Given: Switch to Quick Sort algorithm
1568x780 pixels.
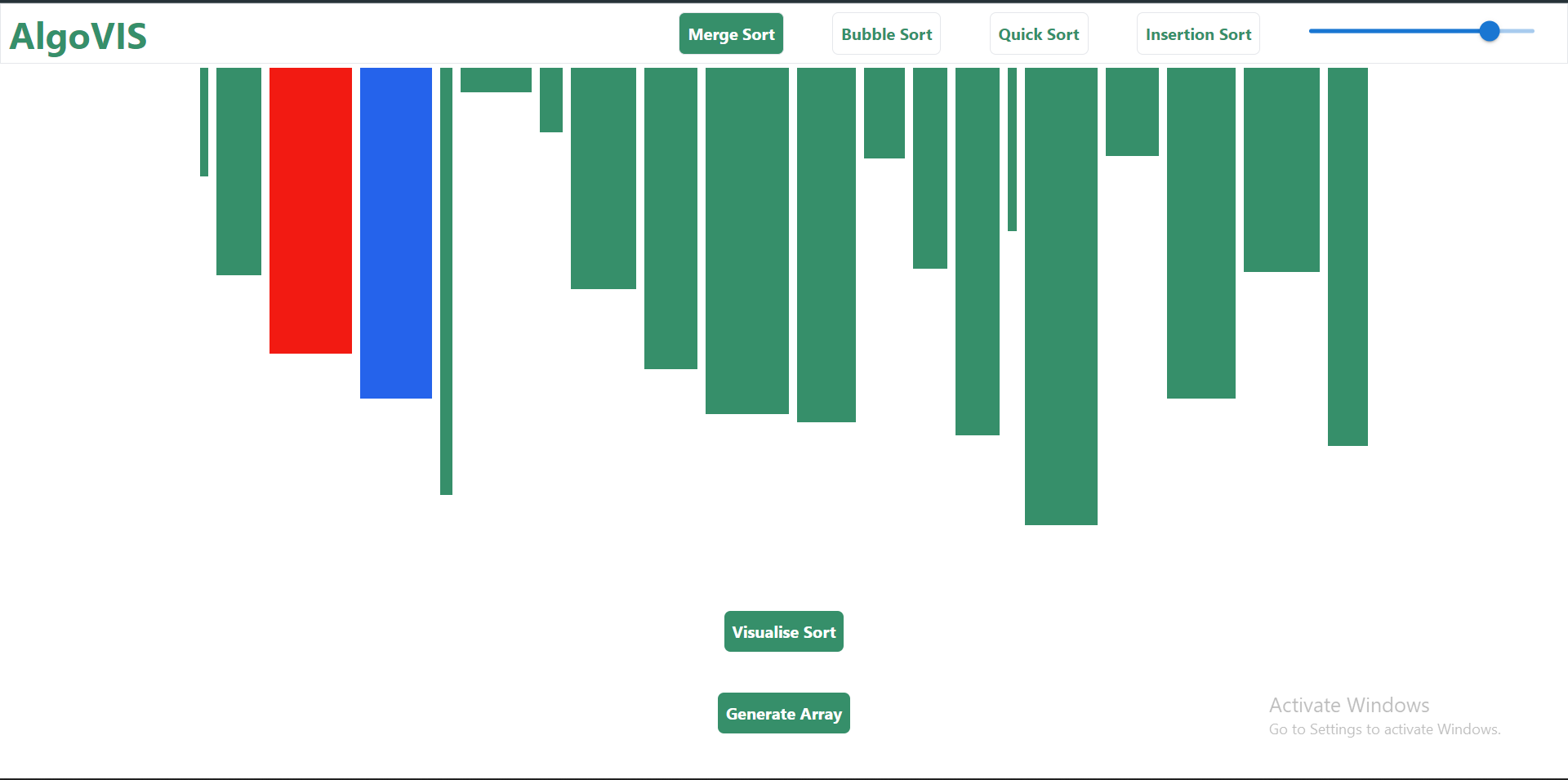Looking at the screenshot, I should [1039, 34].
